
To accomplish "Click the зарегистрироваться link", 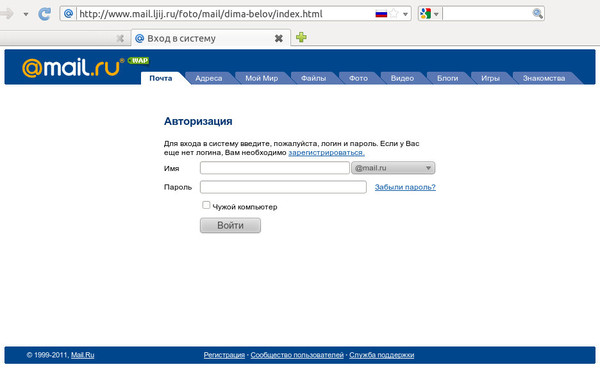I will point(326,153).
